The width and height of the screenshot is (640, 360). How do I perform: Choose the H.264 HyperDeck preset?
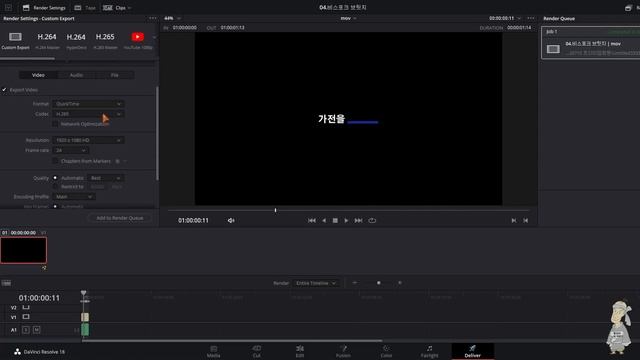click(76, 40)
